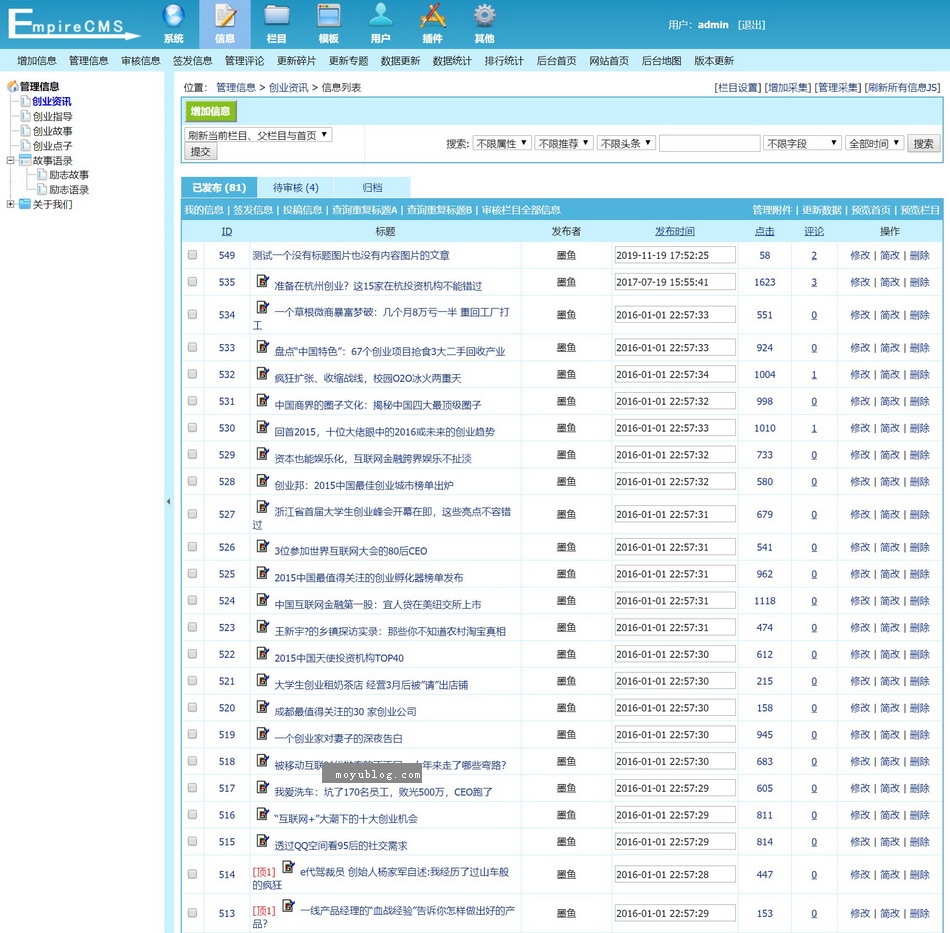950x933 pixels.
Task: Click the image icon on row 530
Action: tap(262, 427)
